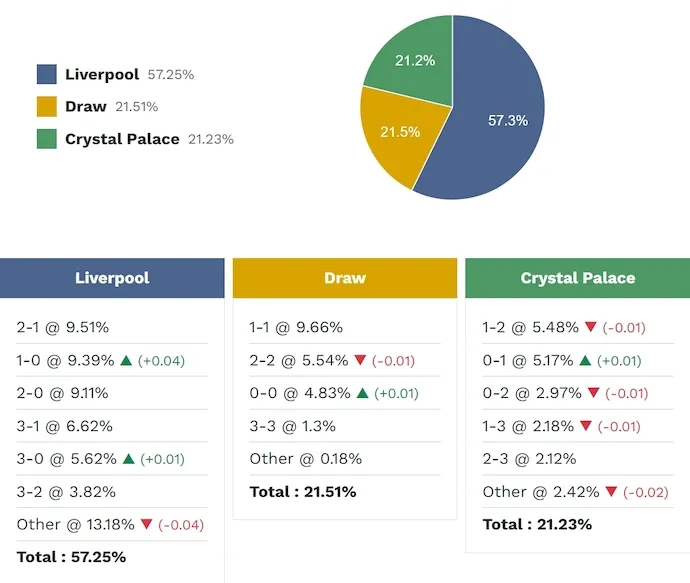The width and height of the screenshot is (690, 583).
Task: Click the green Crystal Palace legend swatch
Action: pos(46,139)
